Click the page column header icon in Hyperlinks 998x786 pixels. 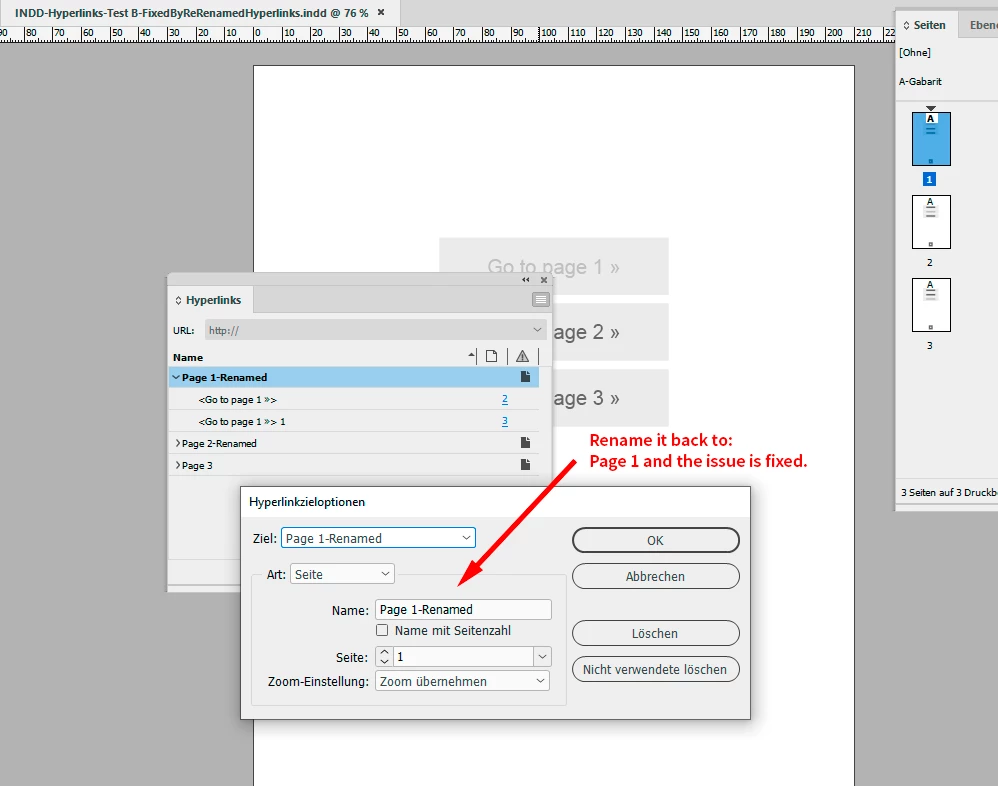[491, 356]
